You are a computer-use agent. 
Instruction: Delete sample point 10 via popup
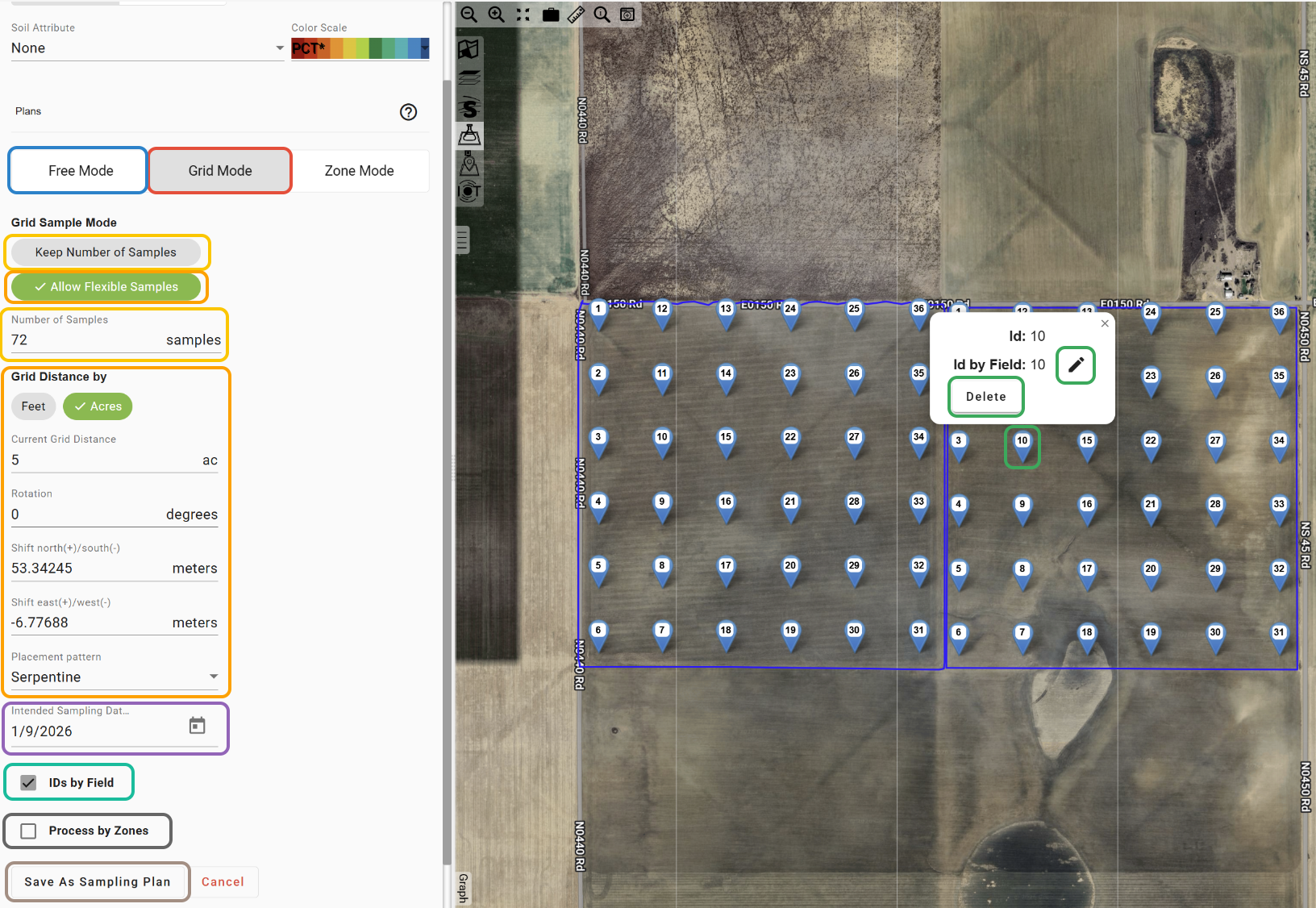(985, 397)
